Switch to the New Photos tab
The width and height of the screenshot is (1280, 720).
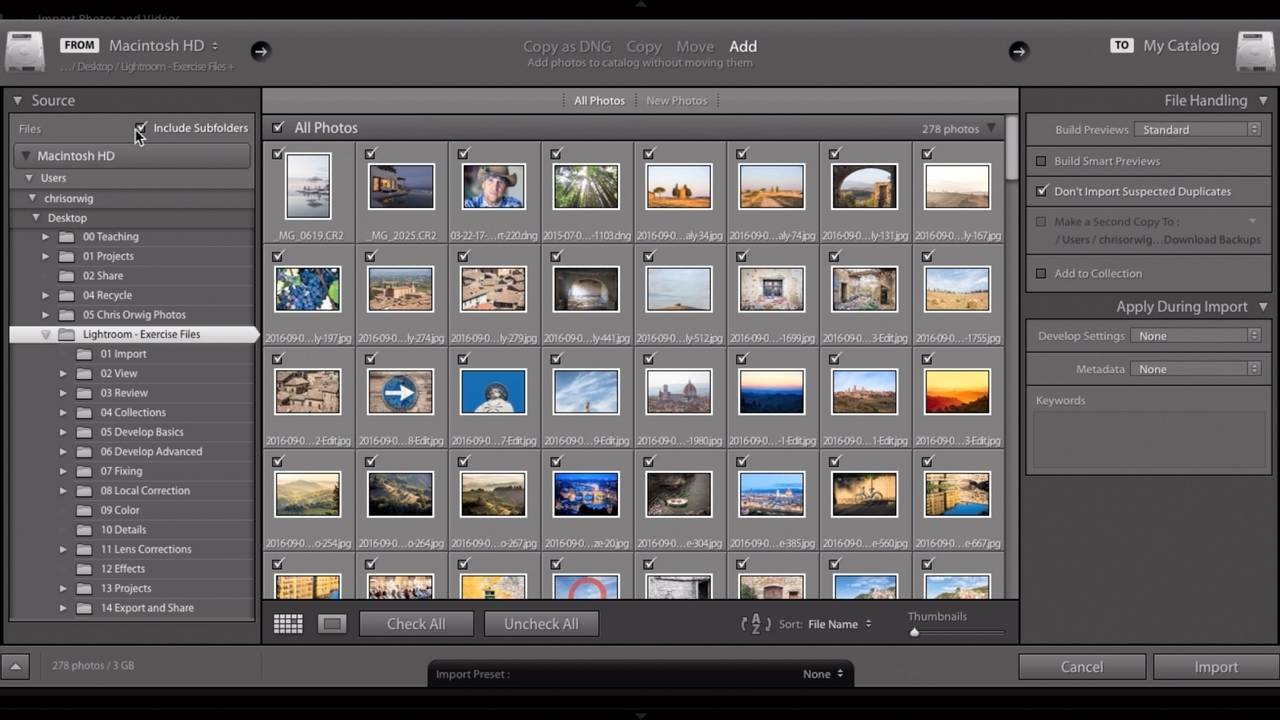pos(676,101)
